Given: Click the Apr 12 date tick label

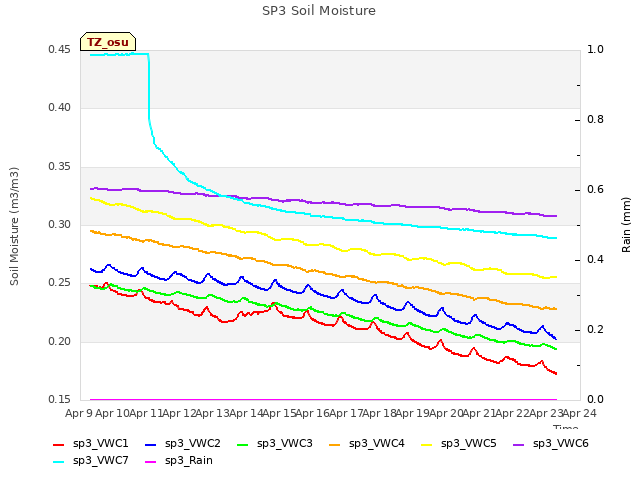Looking at the screenshot, I should tap(179, 413).
